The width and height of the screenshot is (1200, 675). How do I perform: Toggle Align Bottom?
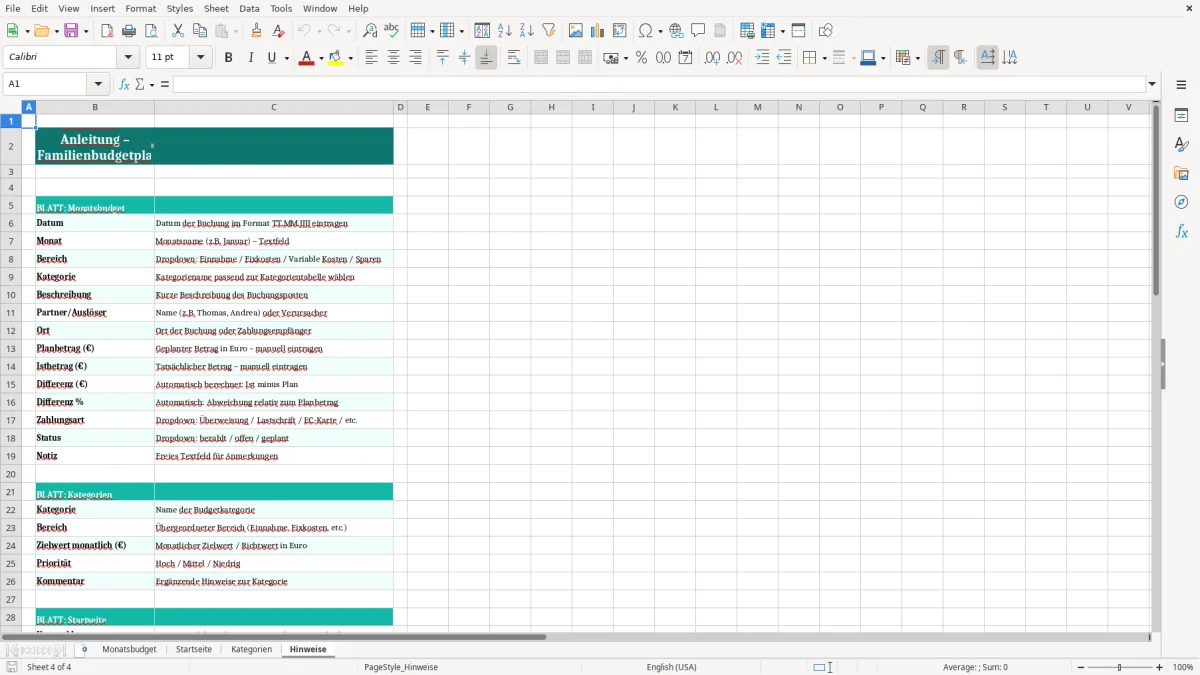486,58
